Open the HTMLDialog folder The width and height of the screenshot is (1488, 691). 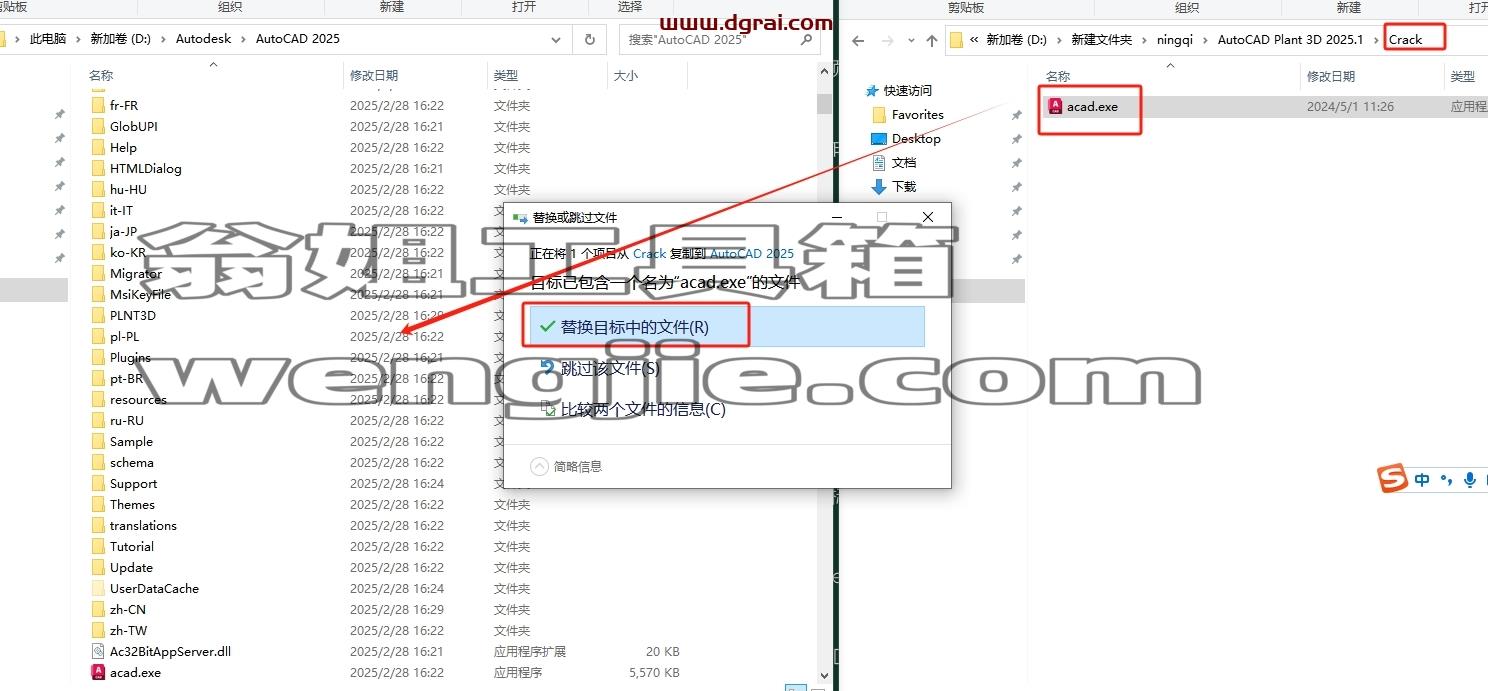(x=146, y=168)
